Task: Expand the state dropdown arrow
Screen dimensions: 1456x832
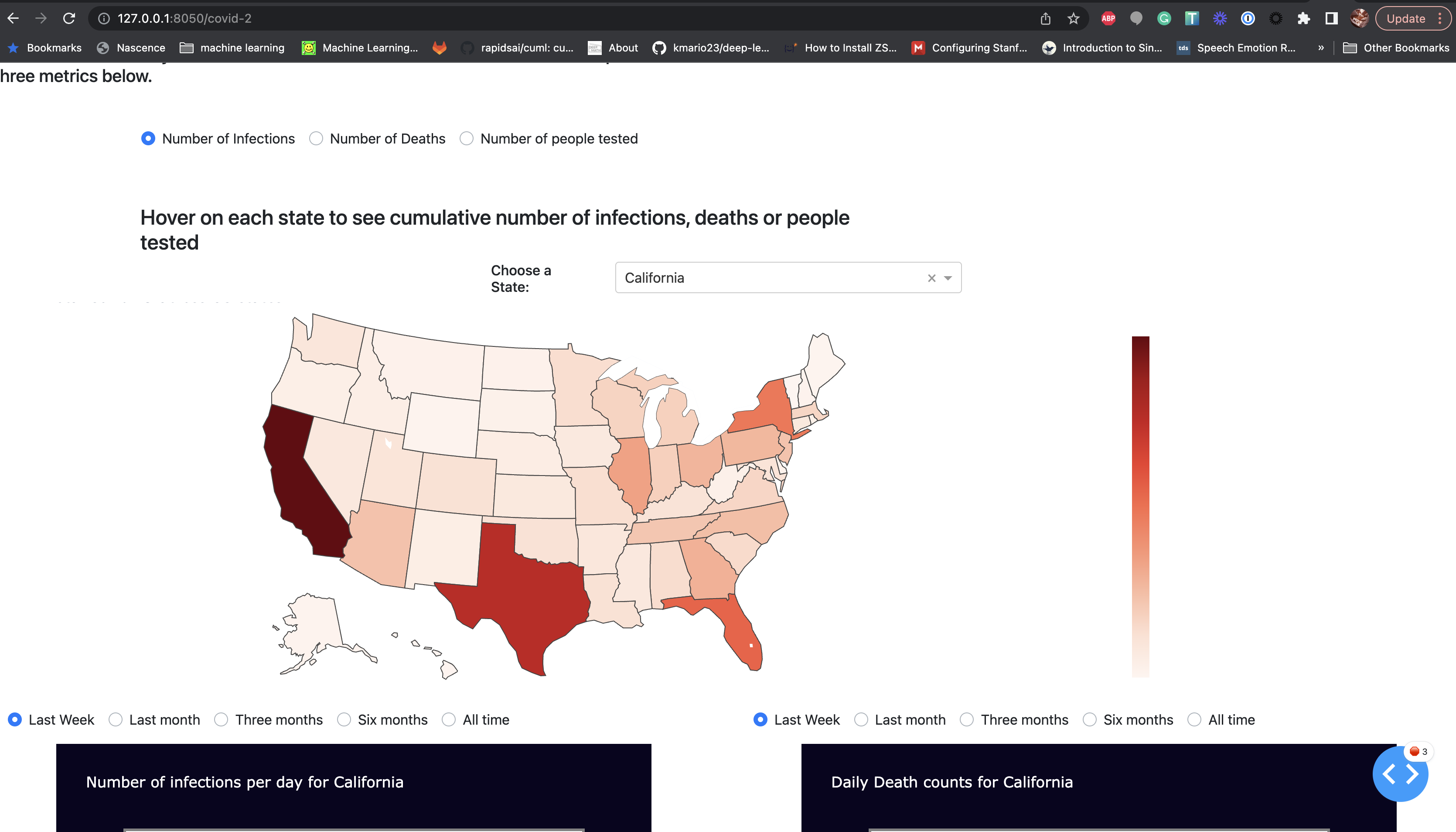Action: [x=948, y=278]
